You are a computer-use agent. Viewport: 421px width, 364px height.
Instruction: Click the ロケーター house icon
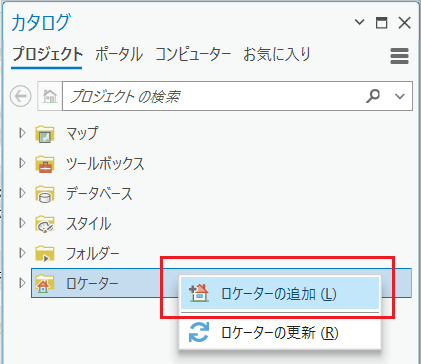[45, 284]
